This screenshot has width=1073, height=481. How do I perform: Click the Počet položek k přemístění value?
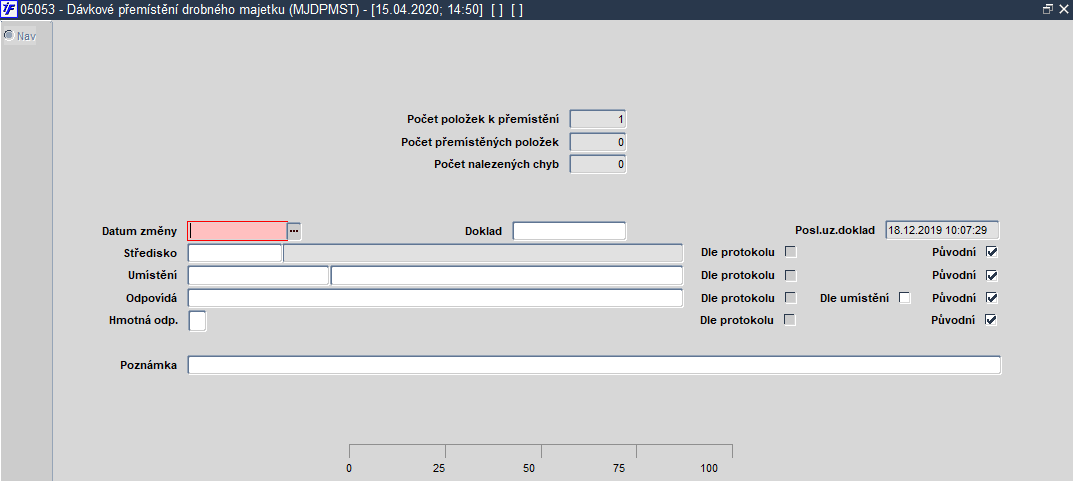pos(598,119)
